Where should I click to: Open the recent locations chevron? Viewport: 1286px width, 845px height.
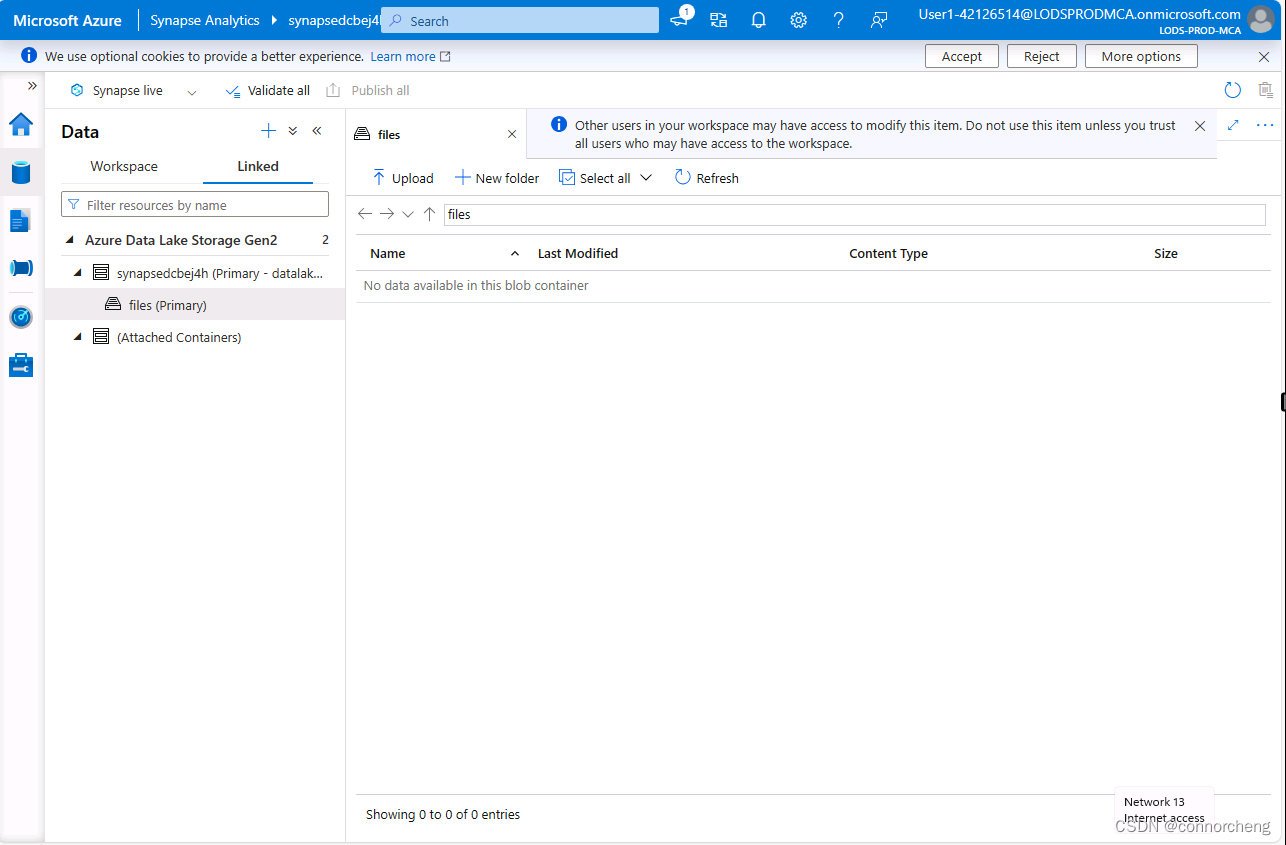(x=408, y=214)
